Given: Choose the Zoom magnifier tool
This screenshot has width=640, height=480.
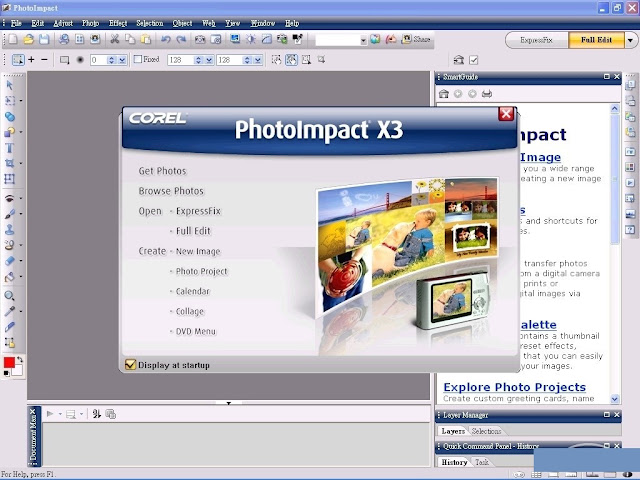Looking at the screenshot, I should point(9,296).
